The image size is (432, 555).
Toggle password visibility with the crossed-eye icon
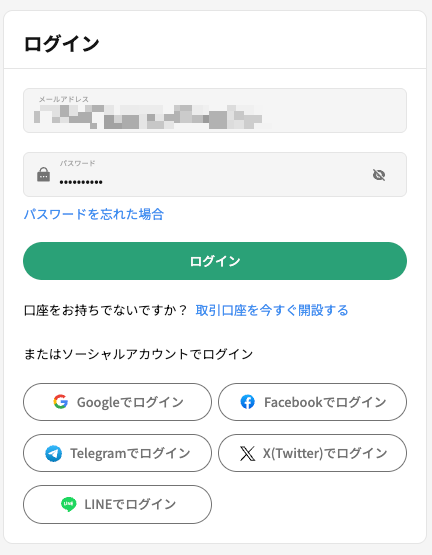379,175
